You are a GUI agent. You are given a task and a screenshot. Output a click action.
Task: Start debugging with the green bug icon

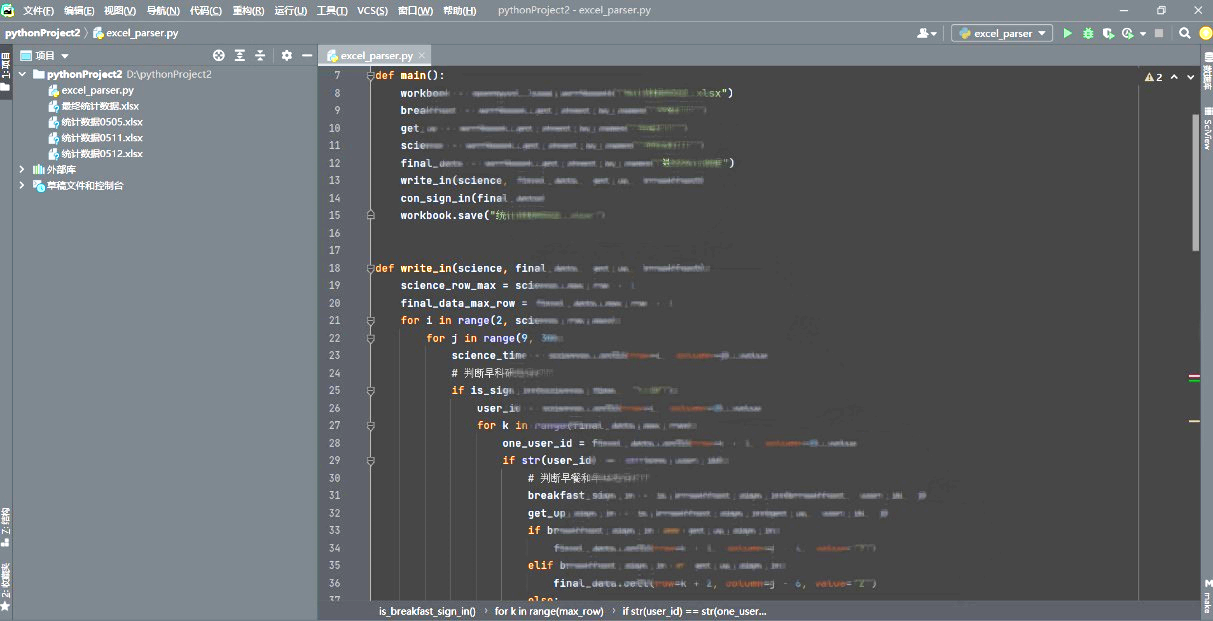point(1087,33)
